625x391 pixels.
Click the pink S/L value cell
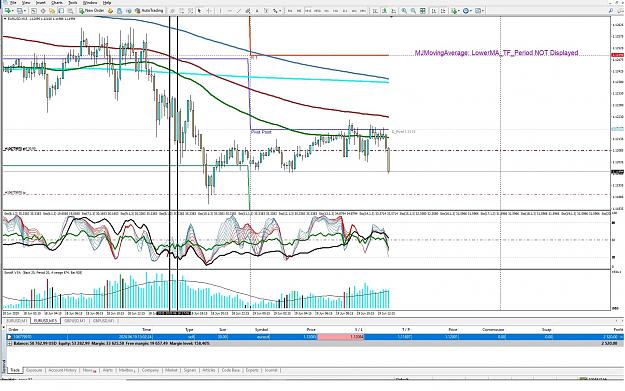pos(340,337)
